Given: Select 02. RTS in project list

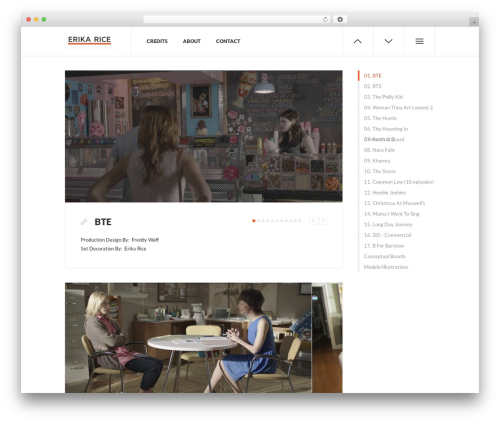Looking at the screenshot, I should click(372, 86).
